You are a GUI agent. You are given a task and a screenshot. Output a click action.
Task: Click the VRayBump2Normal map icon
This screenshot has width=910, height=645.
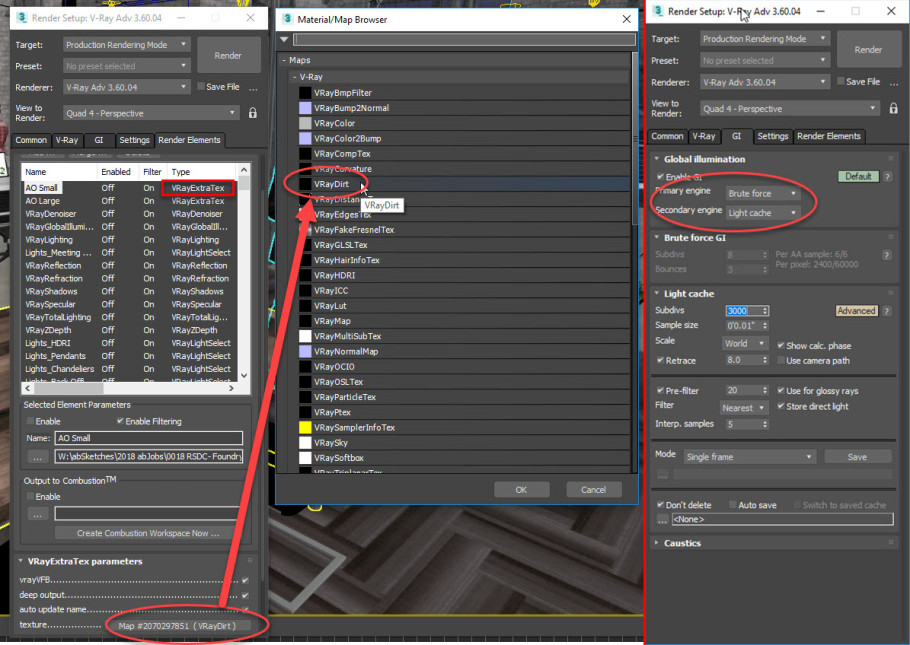(305, 108)
